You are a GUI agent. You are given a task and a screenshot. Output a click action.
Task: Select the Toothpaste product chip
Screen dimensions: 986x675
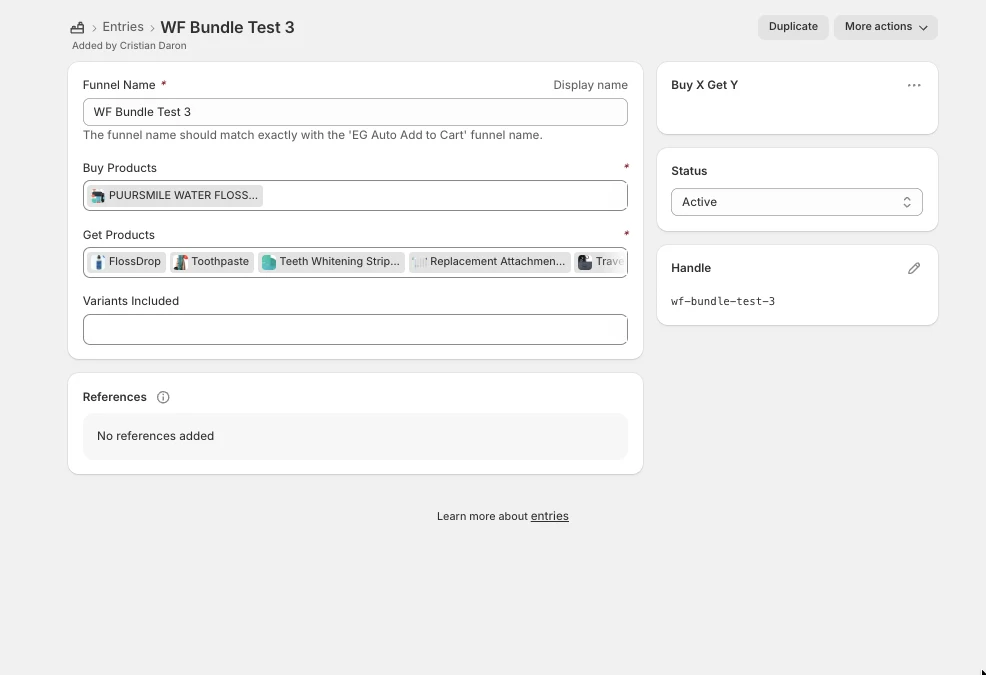(x=212, y=262)
